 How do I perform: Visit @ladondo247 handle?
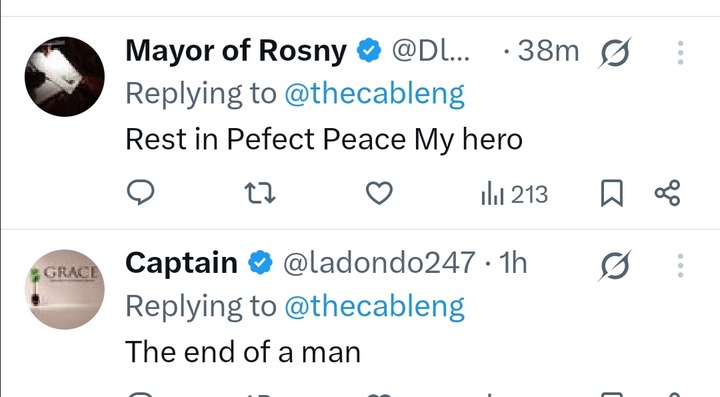[x=379, y=263]
